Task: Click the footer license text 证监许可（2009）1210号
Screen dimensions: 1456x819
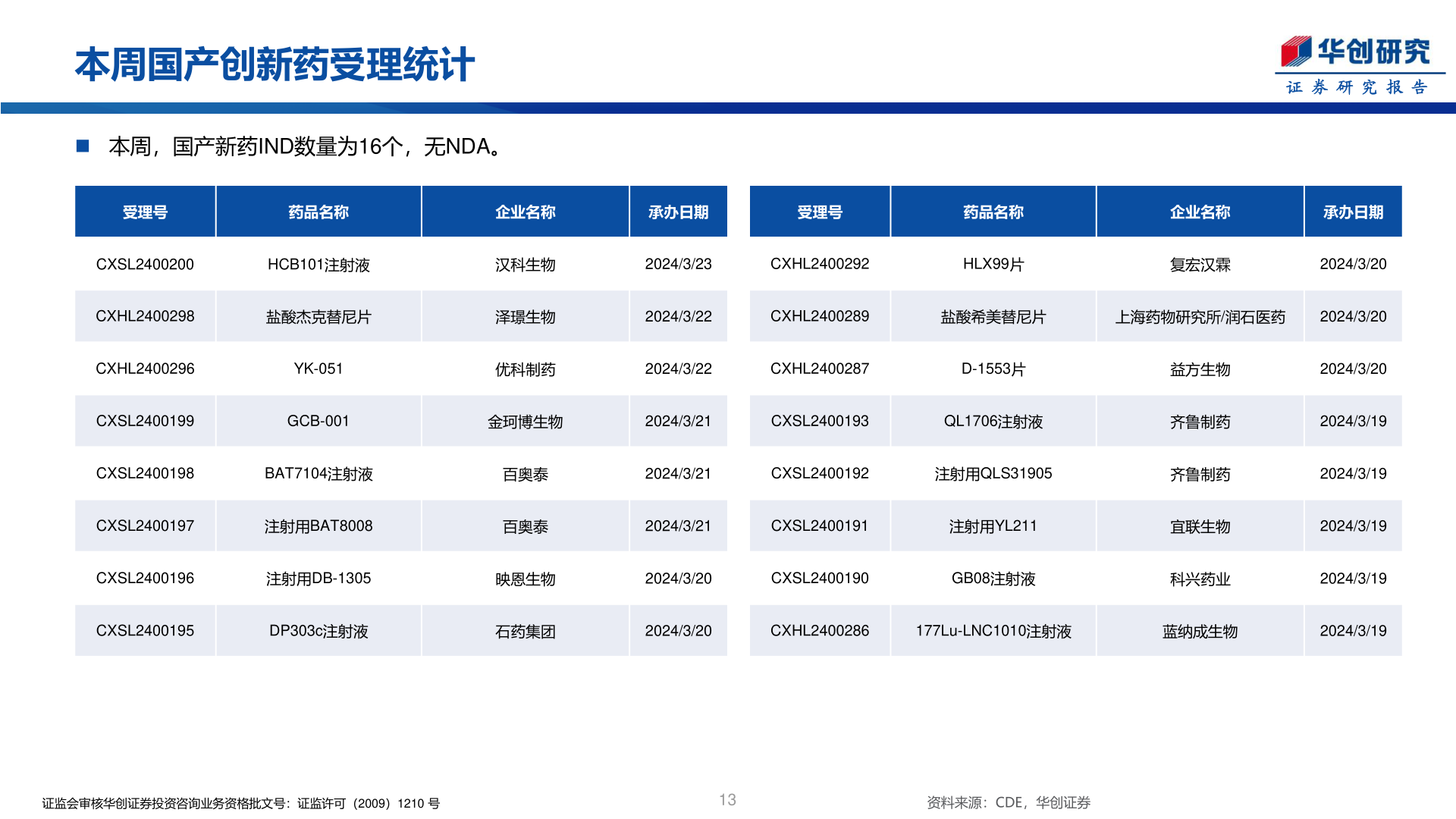Action: (x=369, y=803)
